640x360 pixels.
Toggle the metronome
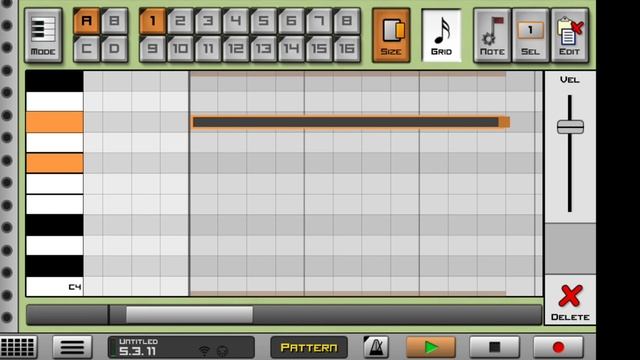coord(376,347)
